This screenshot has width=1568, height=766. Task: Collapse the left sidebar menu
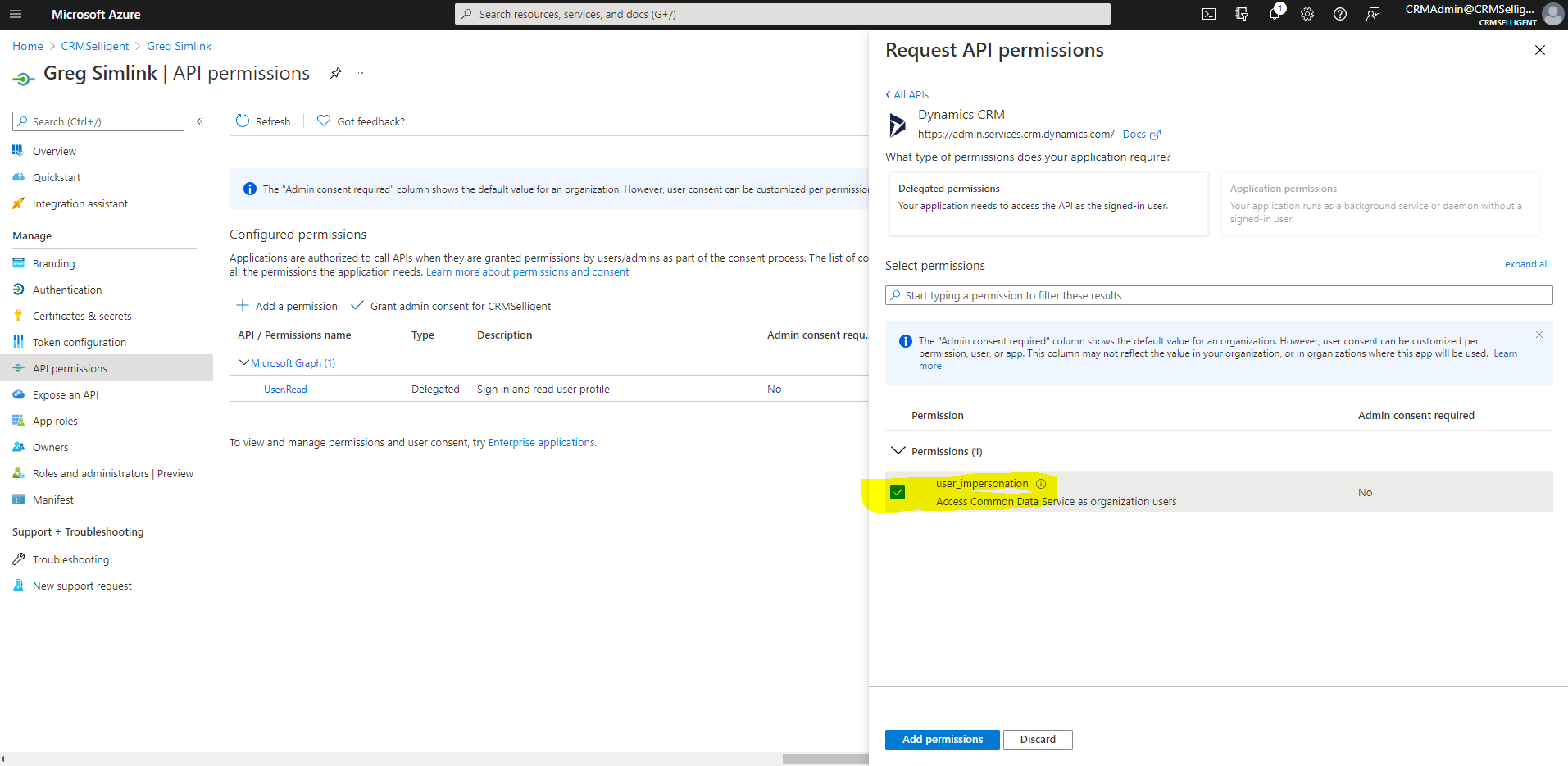(x=200, y=121)
